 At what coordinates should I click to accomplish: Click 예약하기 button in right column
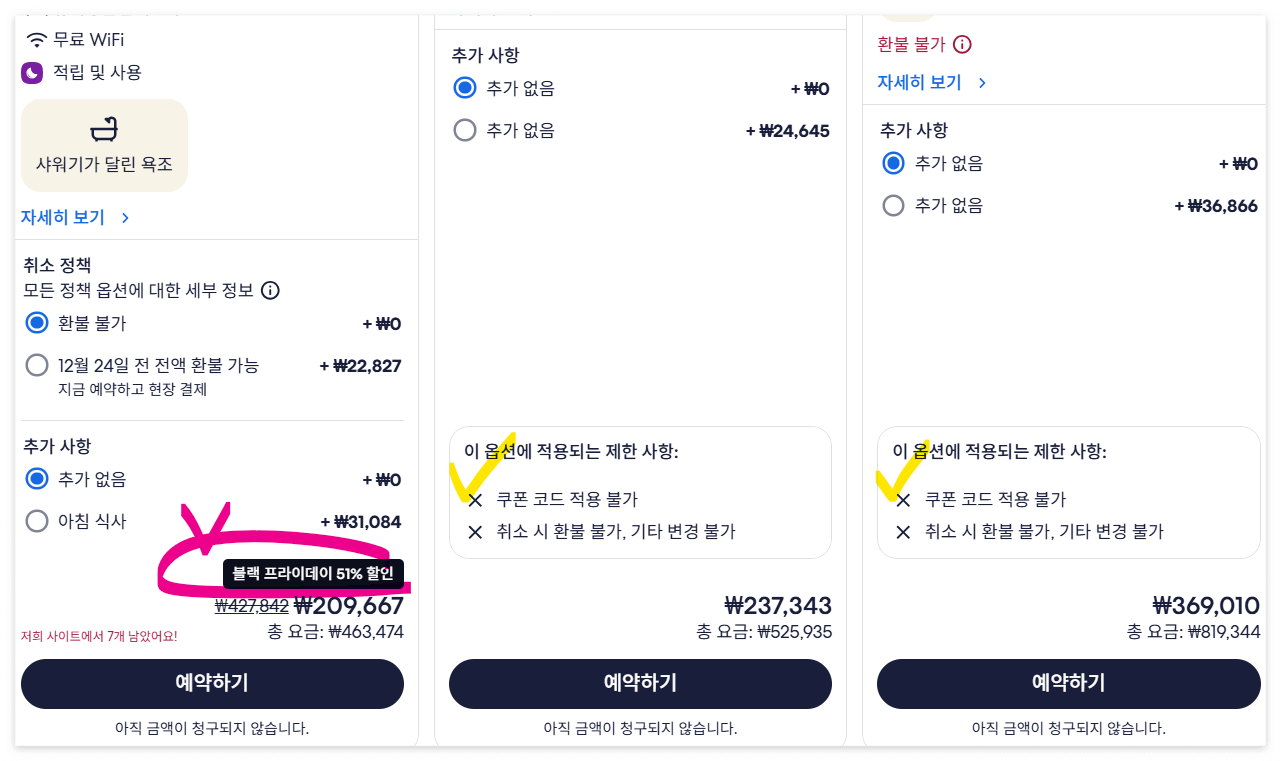(x=1068, y=683)
